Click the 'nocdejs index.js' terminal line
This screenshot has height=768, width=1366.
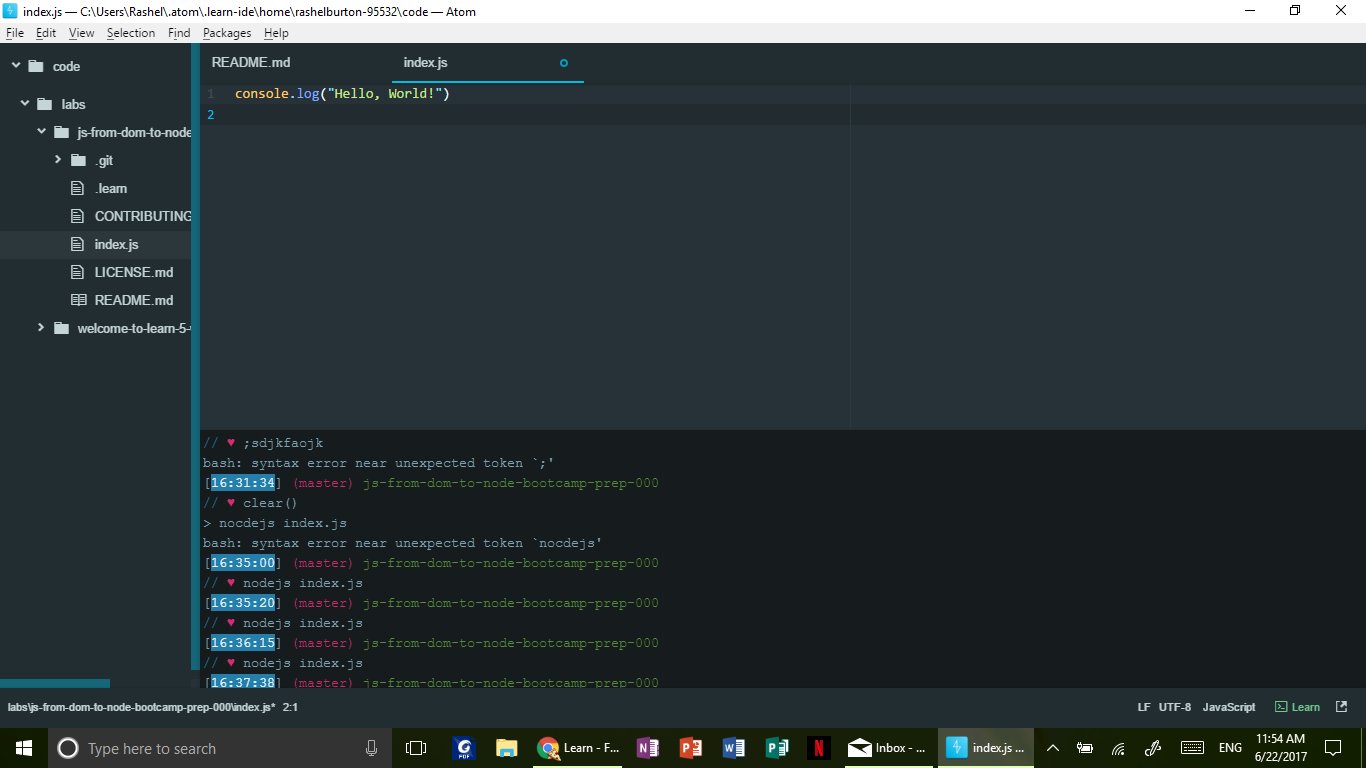coord(275,523)
